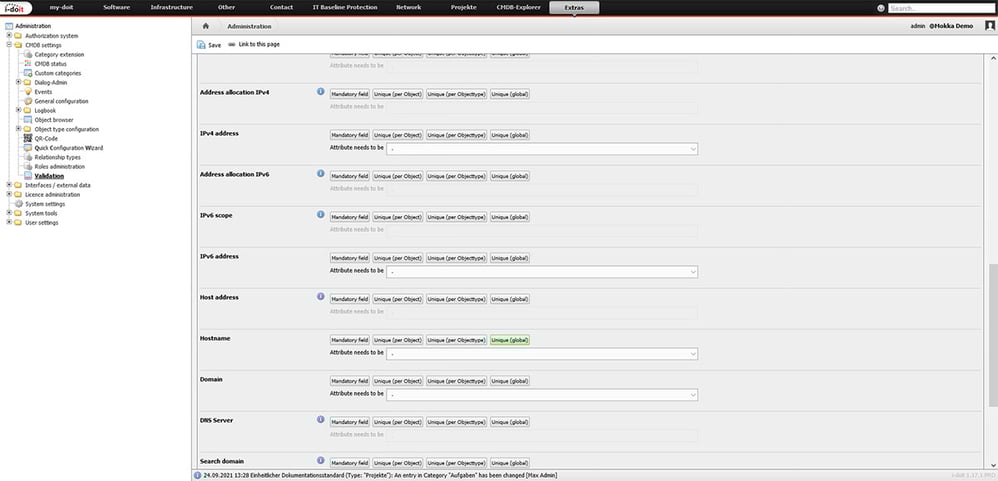
Task: Toggle Mandatory field for DNS Server
Action: point(349,422)
